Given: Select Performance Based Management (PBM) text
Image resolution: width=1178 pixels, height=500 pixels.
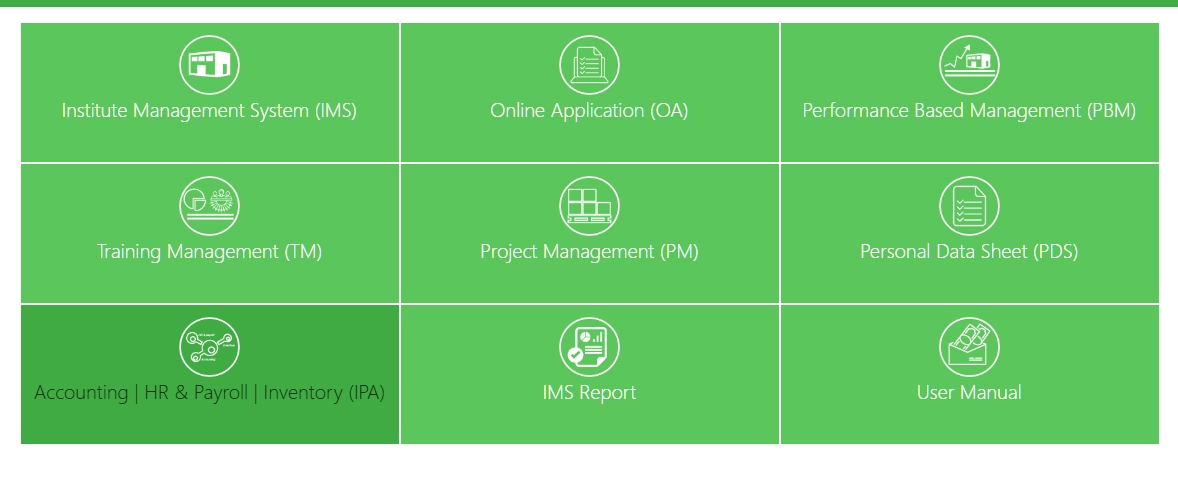Looking at the screenshot, I should pos(969,111).
